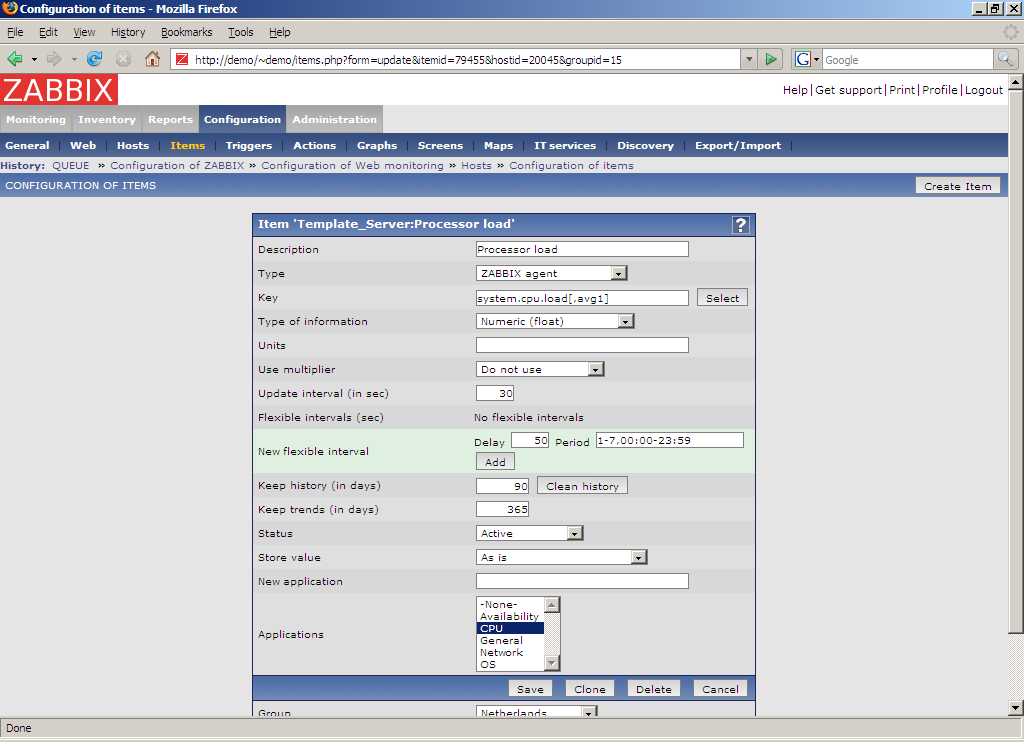Click the Keep history days field

pyautogui.click(x=502, y=486)
